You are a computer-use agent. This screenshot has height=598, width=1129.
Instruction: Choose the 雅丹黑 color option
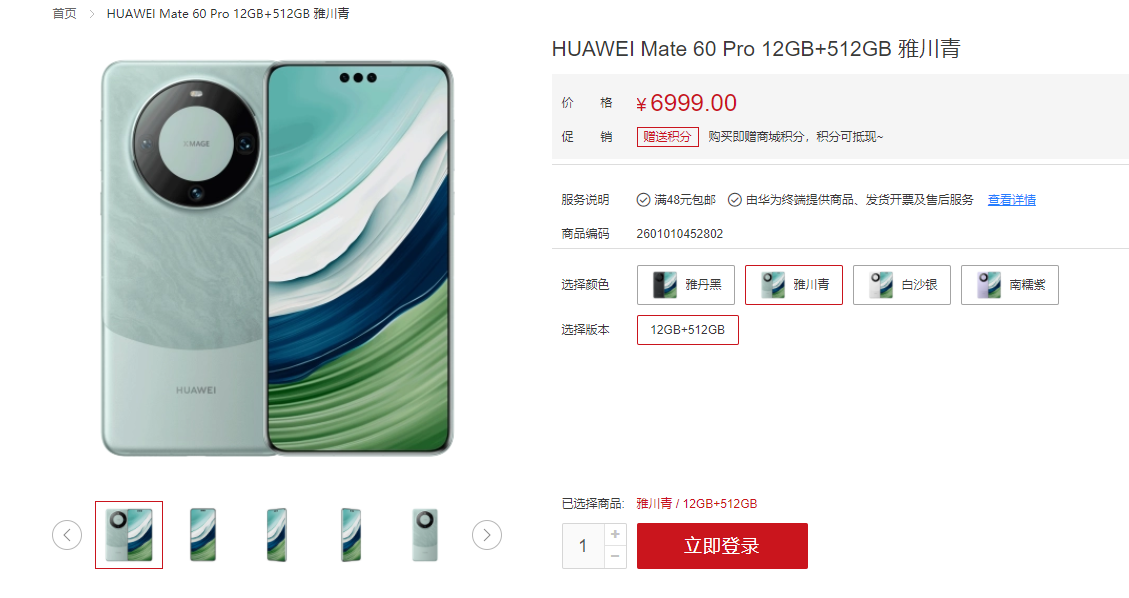click(x=685, y=285)
